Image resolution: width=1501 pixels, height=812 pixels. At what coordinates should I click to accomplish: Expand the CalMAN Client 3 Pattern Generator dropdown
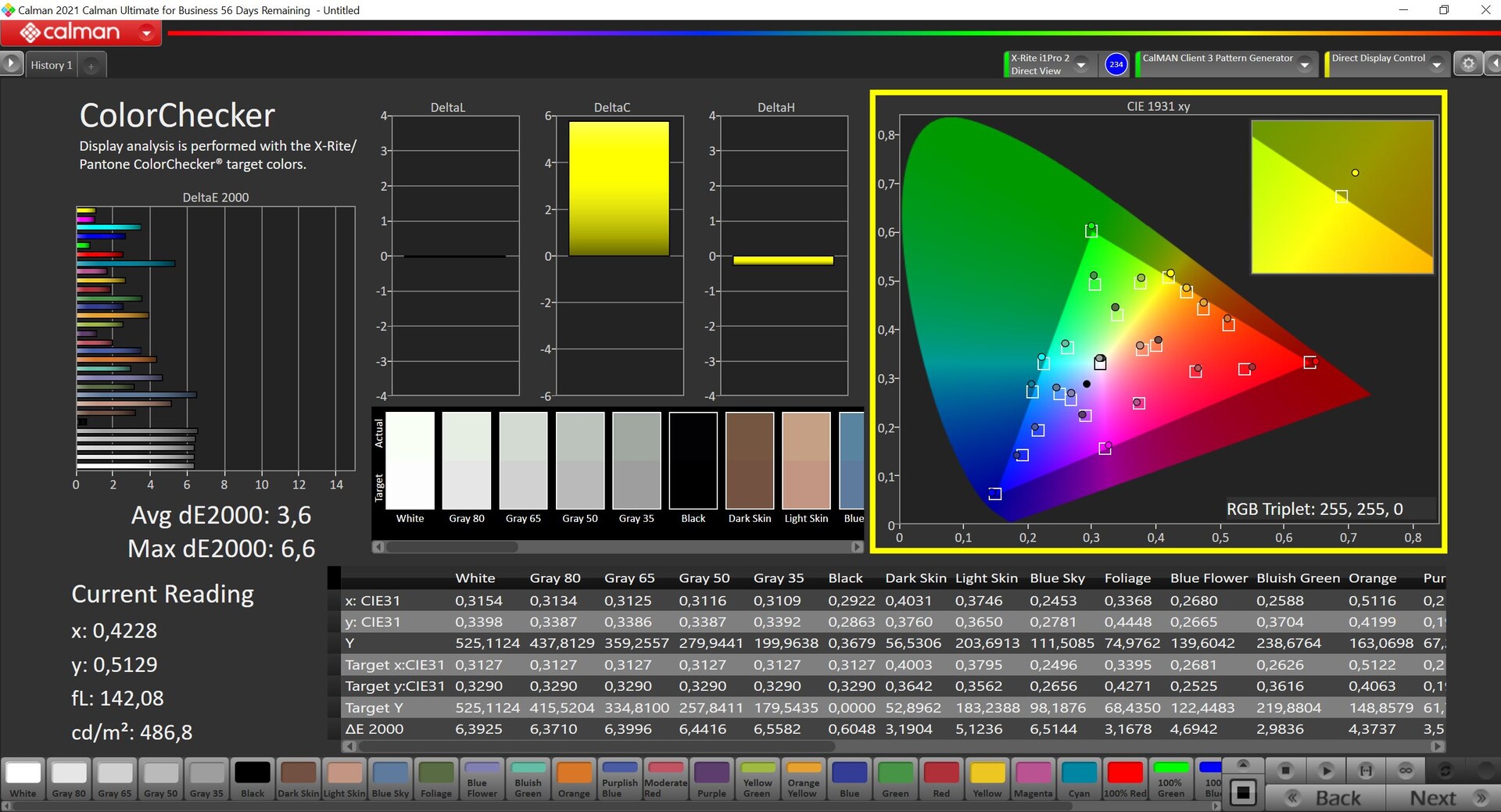click(1304, 65)
